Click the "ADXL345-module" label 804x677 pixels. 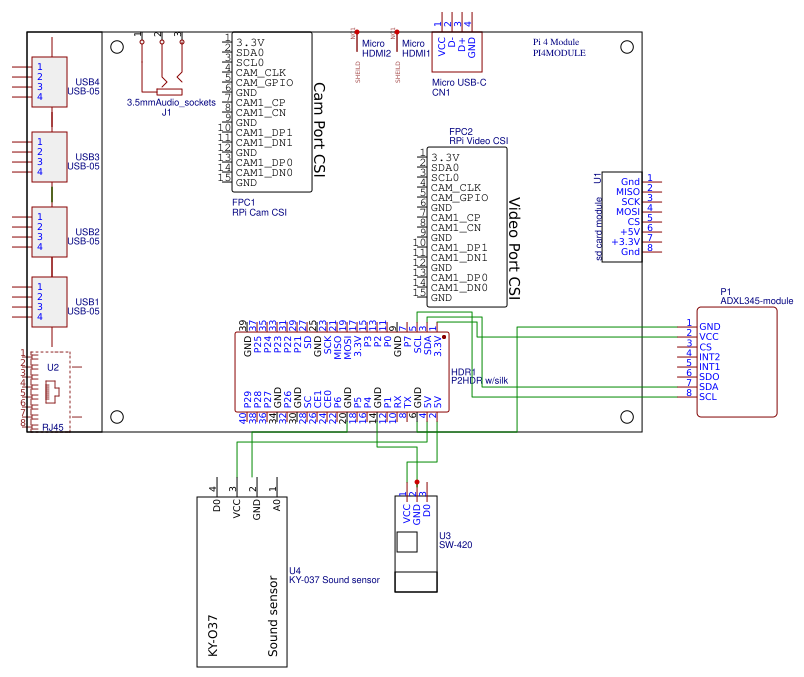757,301
